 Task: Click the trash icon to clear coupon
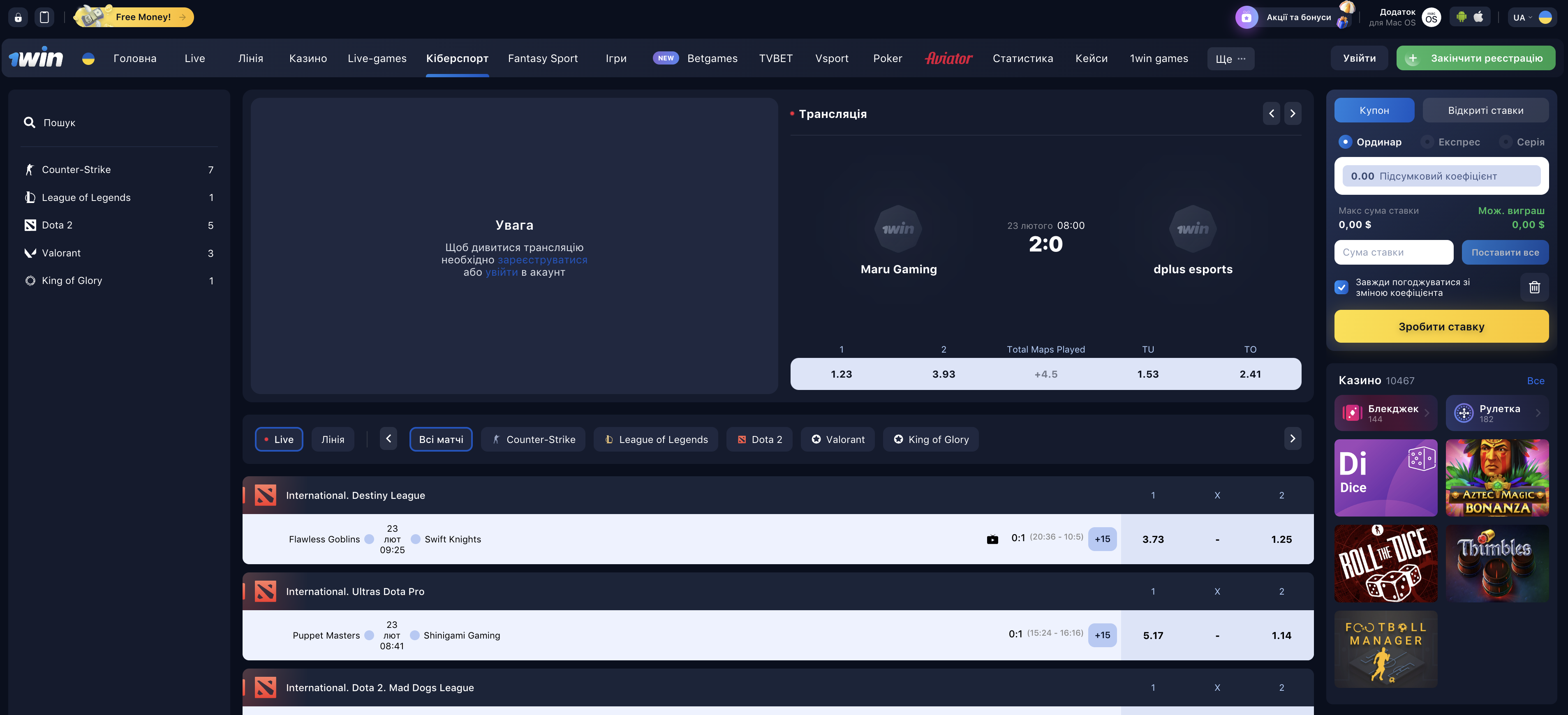coord(1534,287)
